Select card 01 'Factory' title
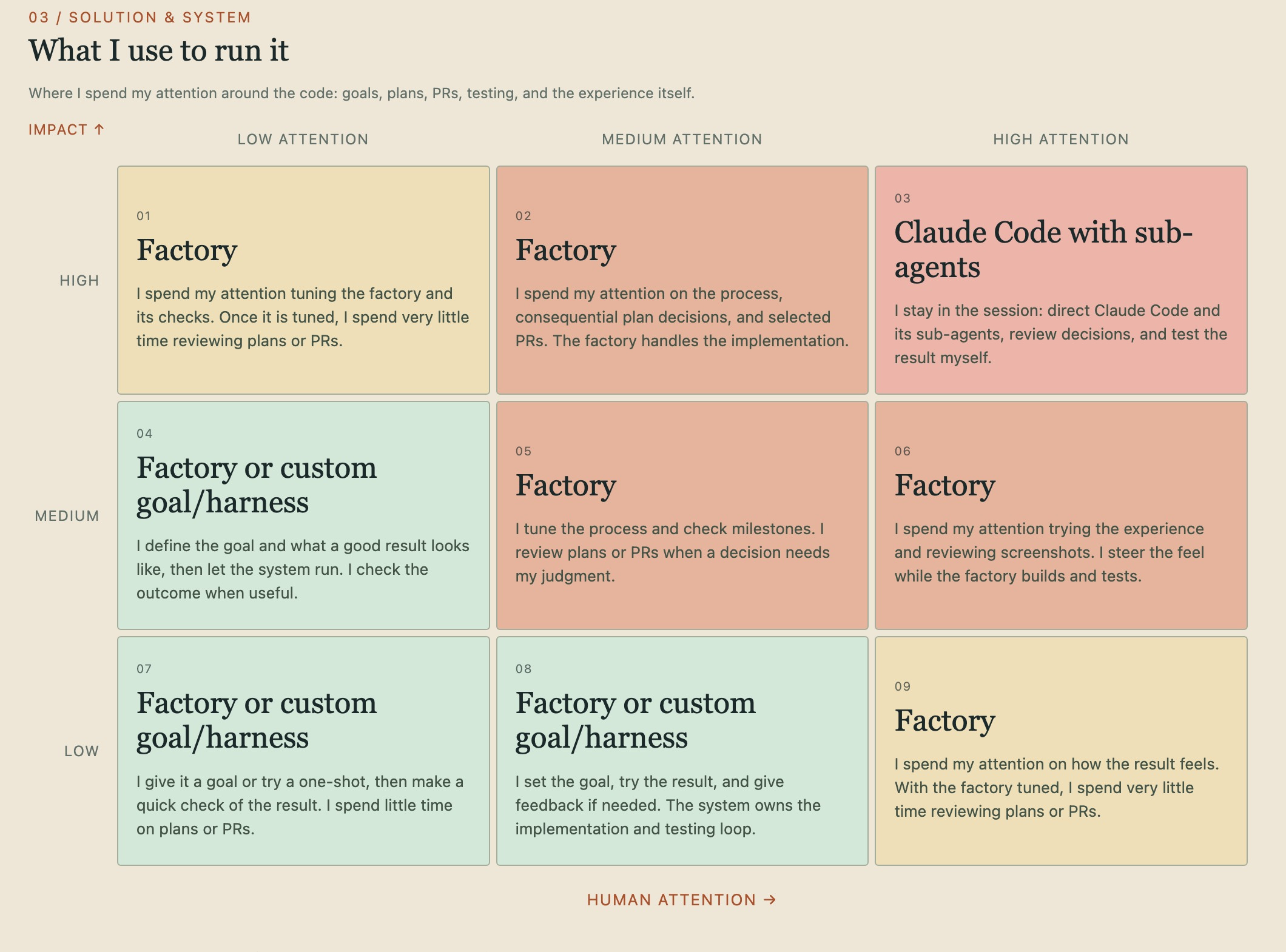 click(187, 250)
